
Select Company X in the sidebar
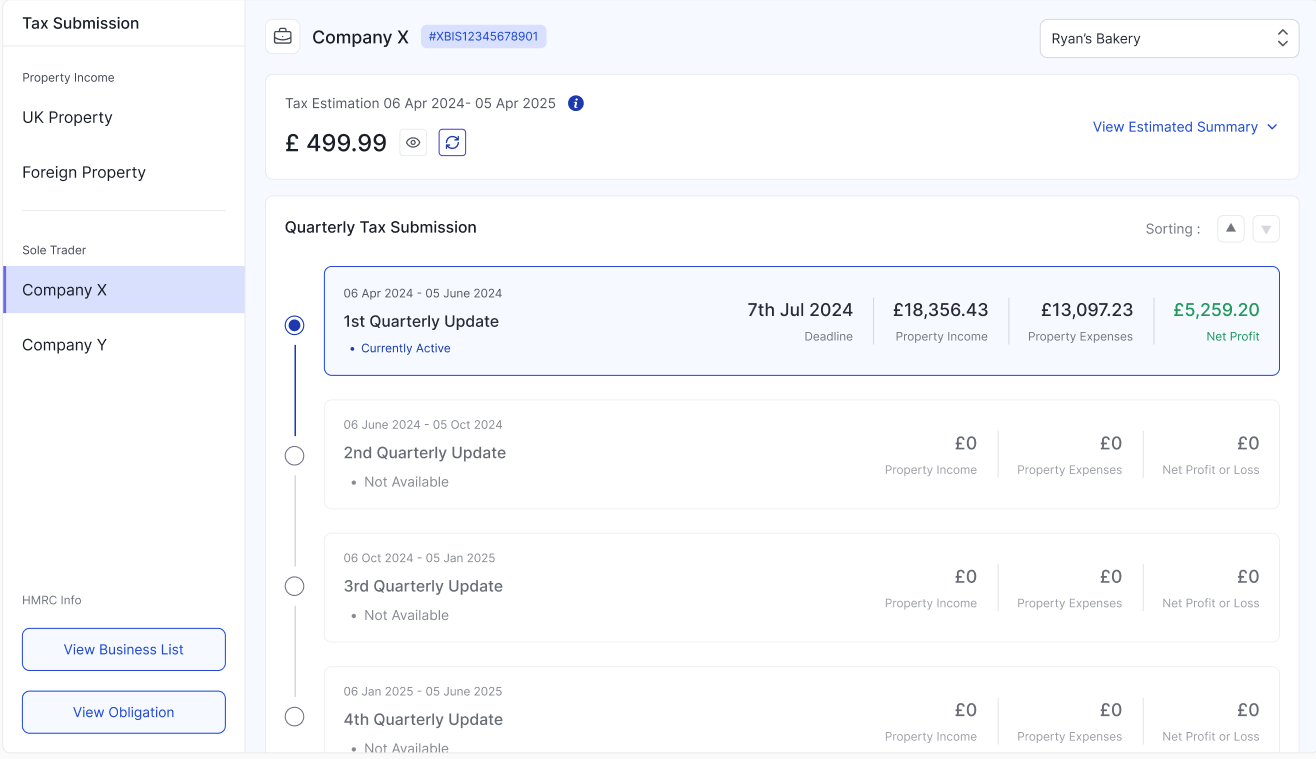(x=64, y=290)
